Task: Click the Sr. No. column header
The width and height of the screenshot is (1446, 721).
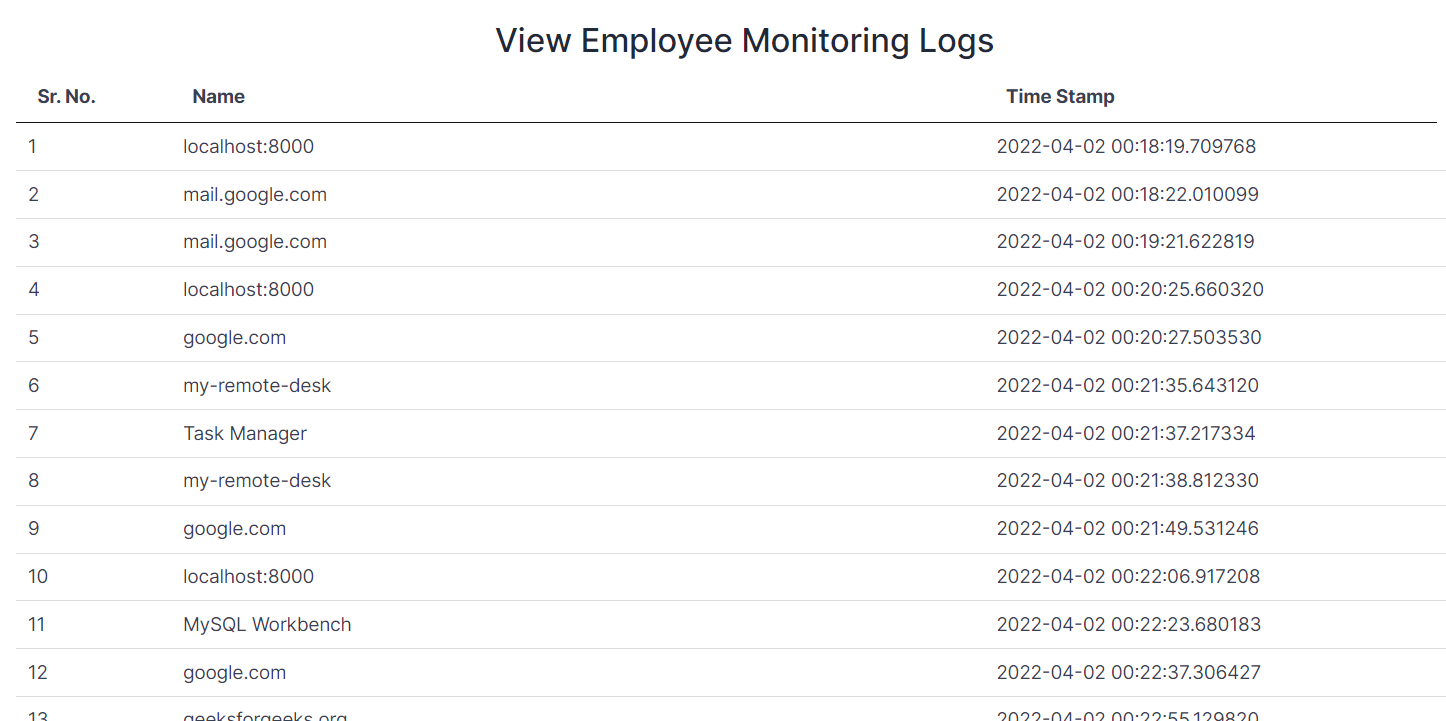Action: coord(67,97)
